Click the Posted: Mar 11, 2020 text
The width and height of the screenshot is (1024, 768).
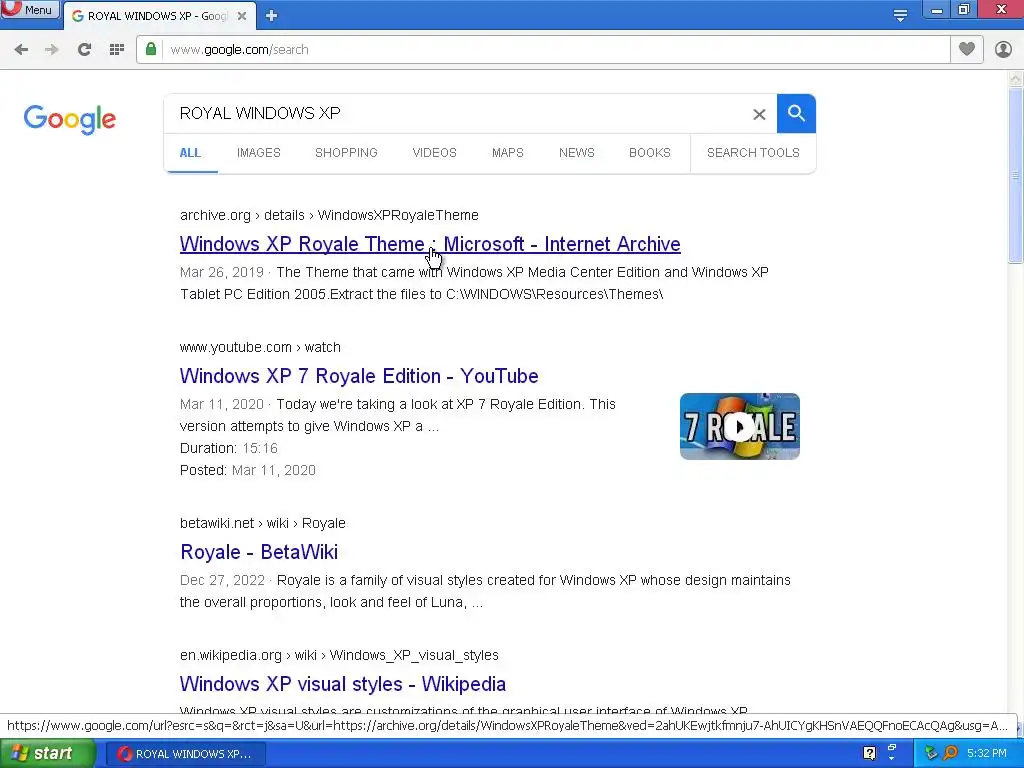248,471
